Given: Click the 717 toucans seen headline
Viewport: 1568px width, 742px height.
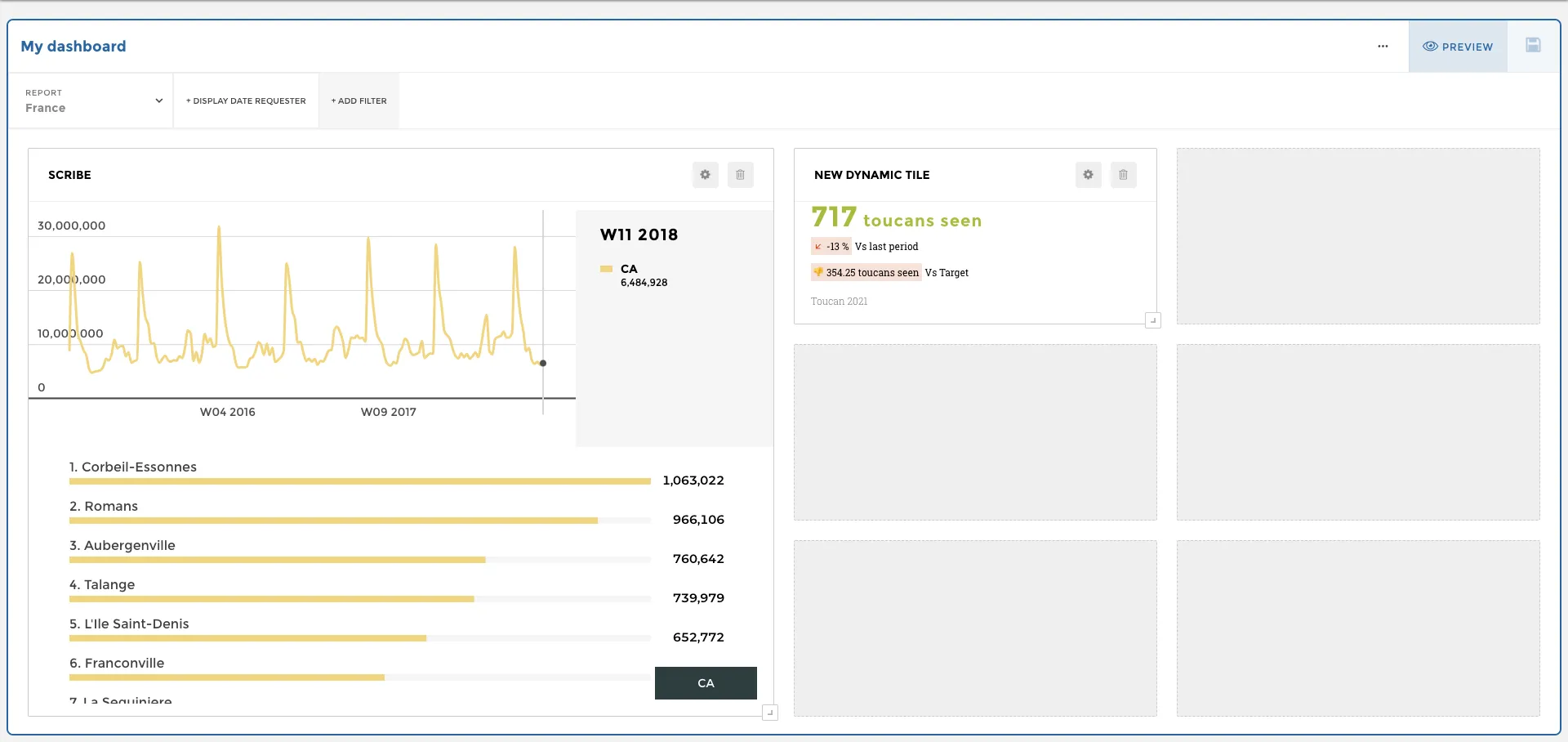Looking at the screenshot, I should point(896,217).
